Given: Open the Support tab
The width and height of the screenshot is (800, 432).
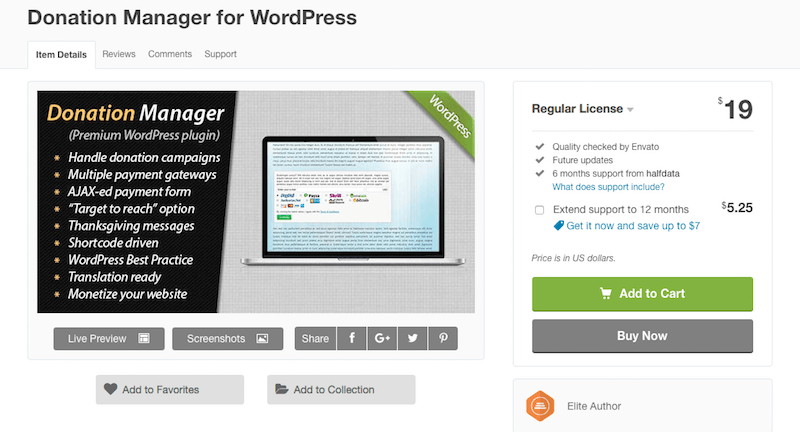Looking at the screenshot, I should pos(220,54).
